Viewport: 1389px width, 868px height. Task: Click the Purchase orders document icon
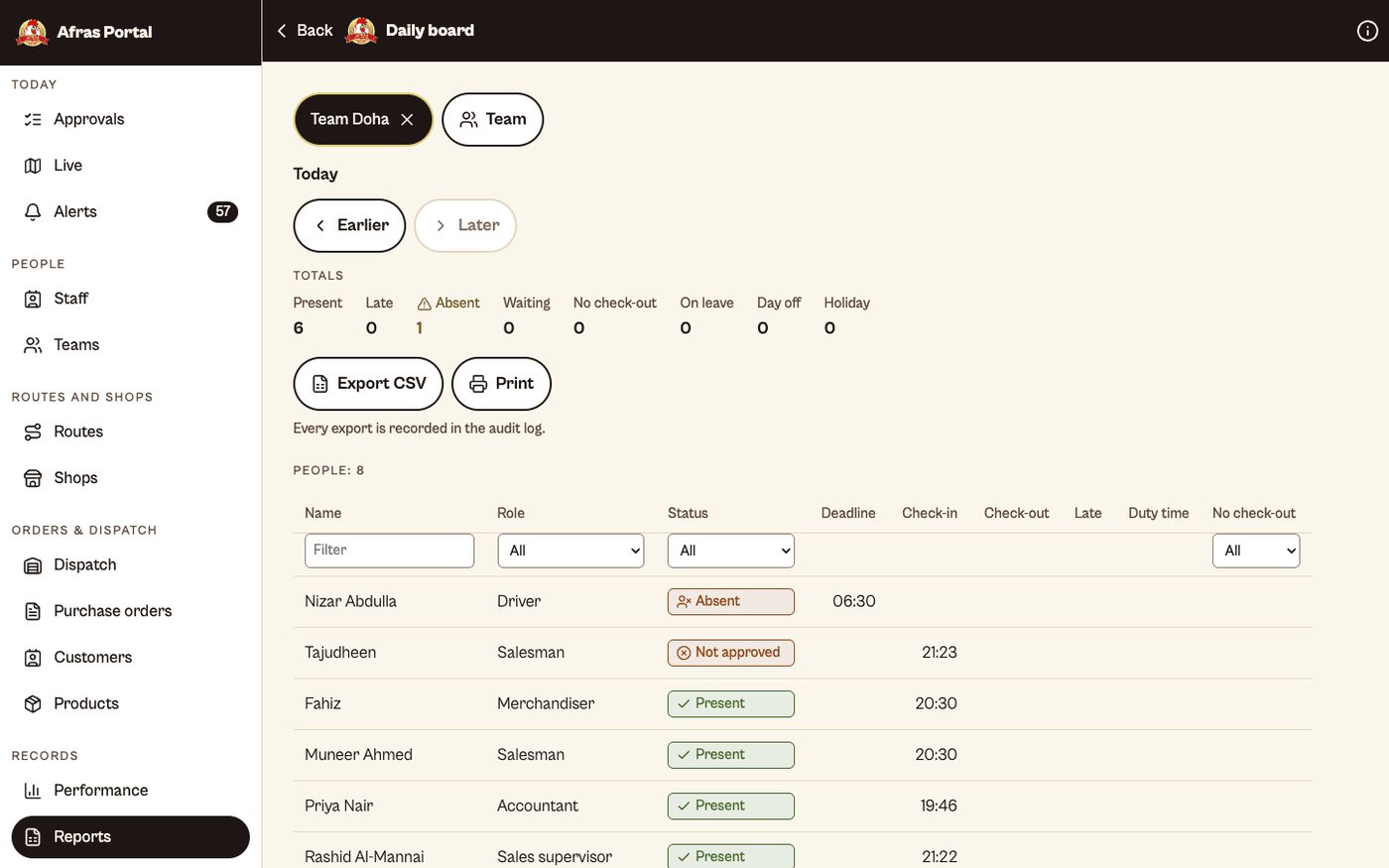coord(33,611)
